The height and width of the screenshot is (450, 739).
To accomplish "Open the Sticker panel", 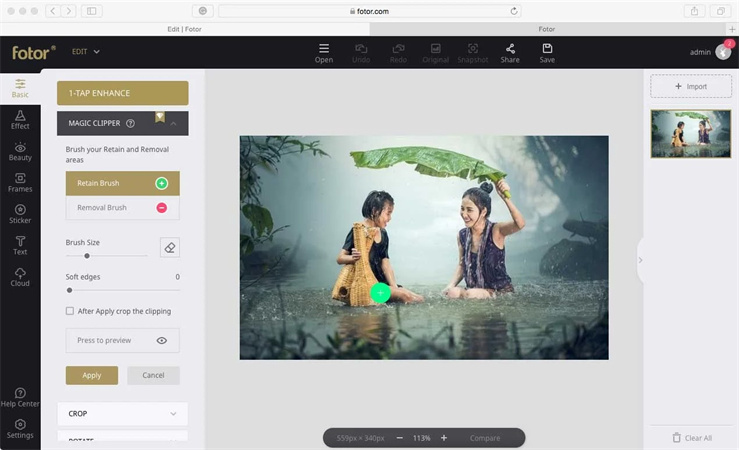I will click(20, 213).
